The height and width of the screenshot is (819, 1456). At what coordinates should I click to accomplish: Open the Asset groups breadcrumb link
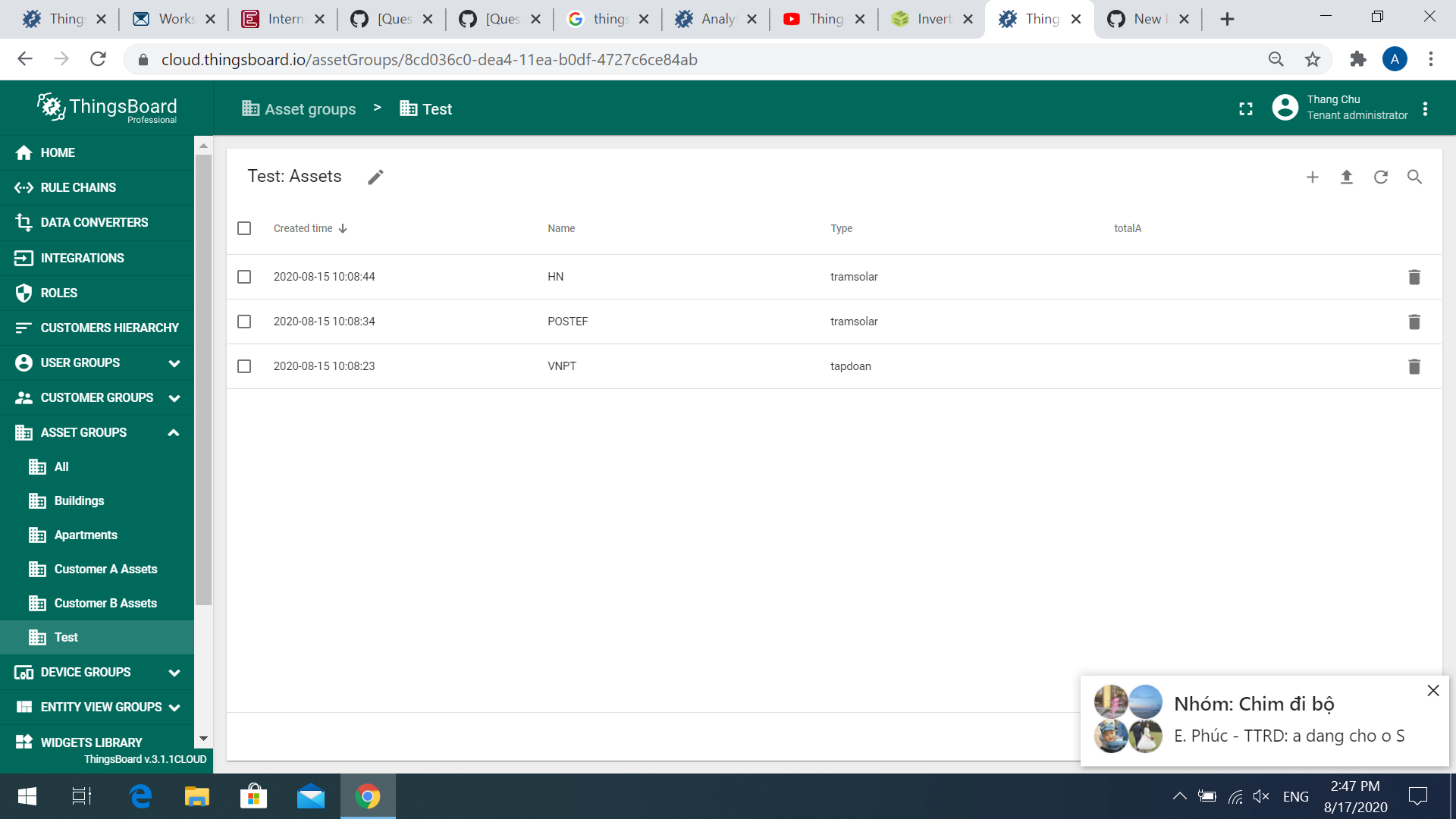pyautogui.click(x=299, y=108)
